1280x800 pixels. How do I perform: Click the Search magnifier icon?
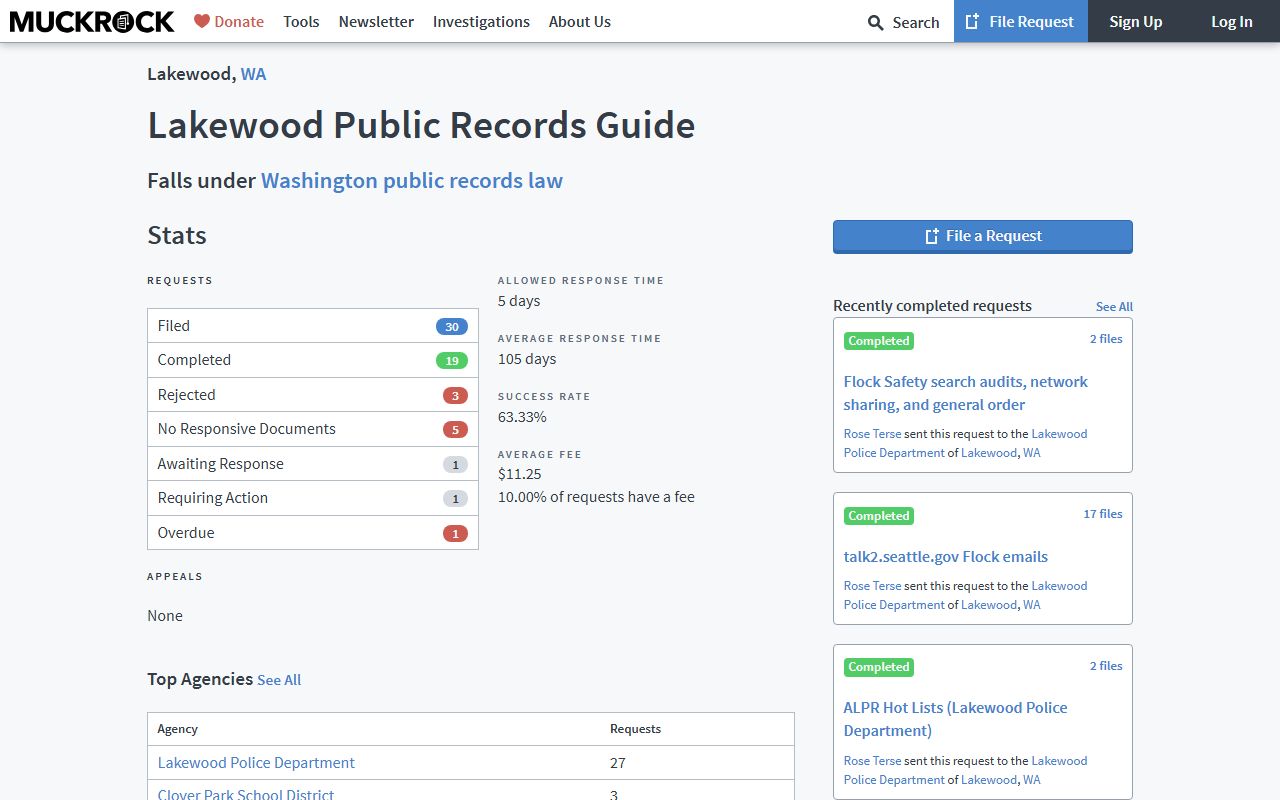click(x=876, y=22)
